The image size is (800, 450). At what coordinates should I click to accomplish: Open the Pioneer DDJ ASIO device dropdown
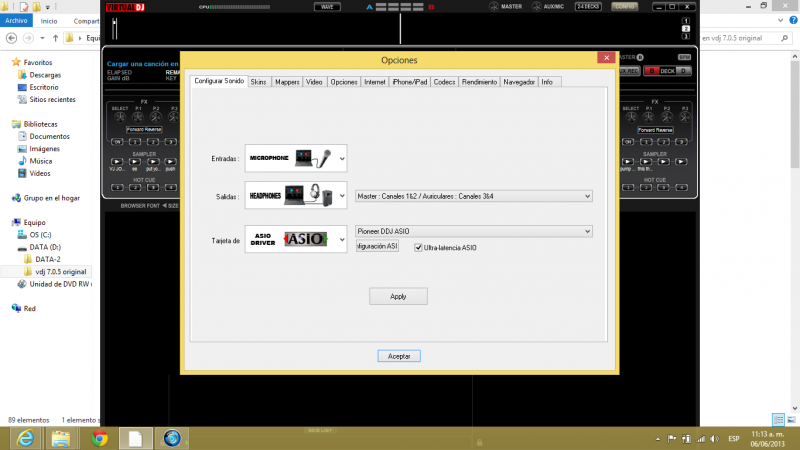473,231
